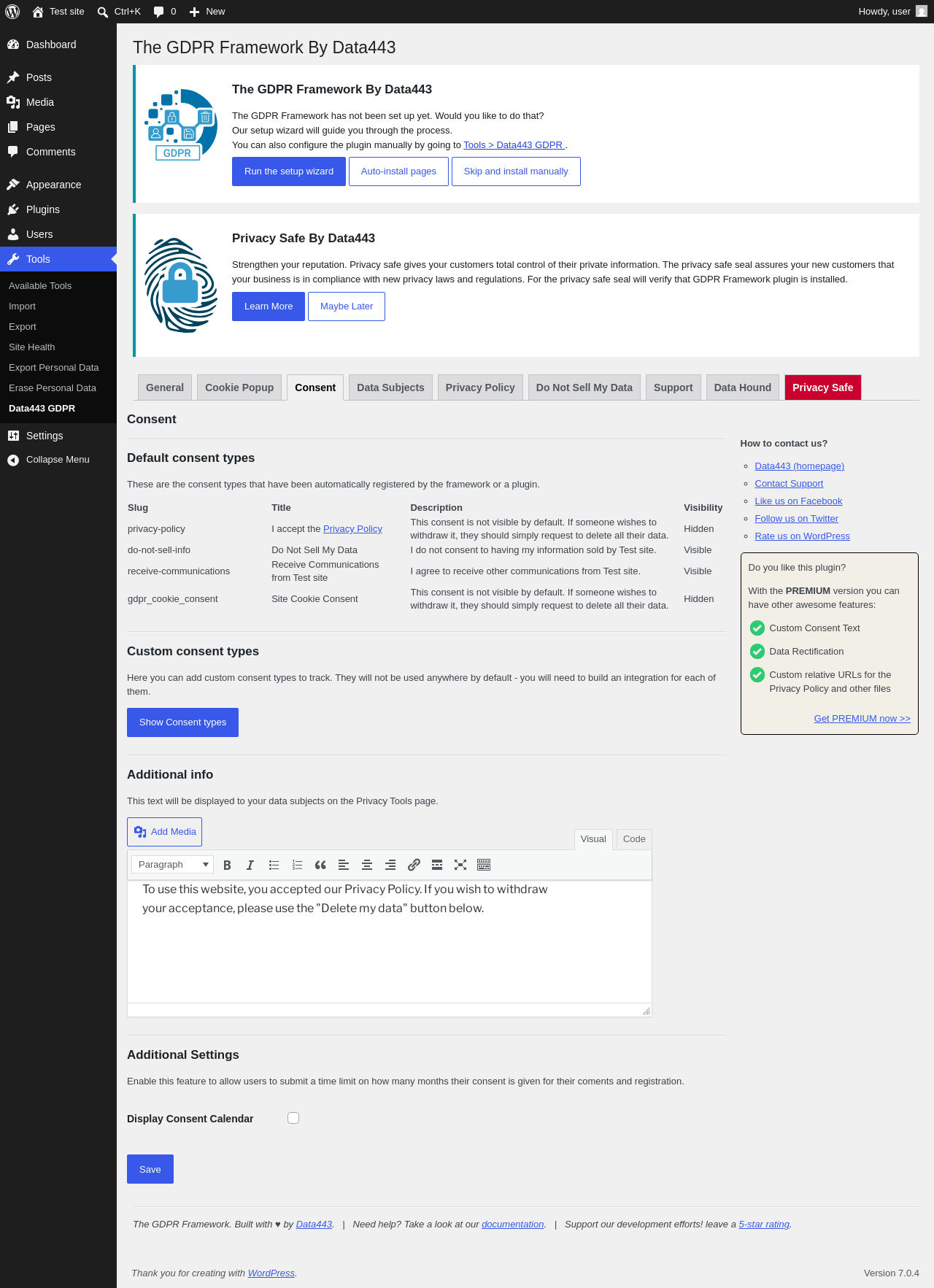Screen dimensions: 934x1288
Task: Open the Ctrl+K search icon
Action: 103,12
